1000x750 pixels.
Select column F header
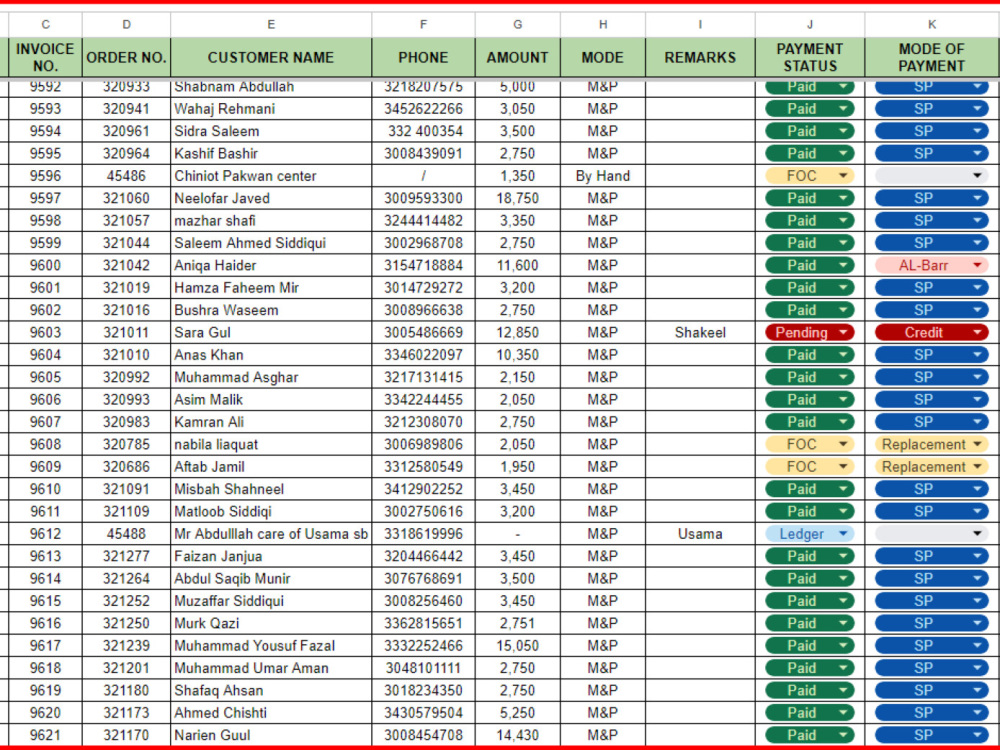[x=423, y=25]
